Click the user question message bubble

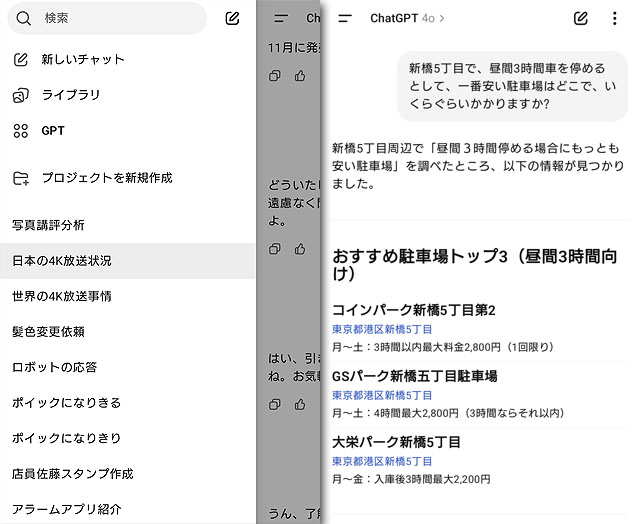[512, 86]
